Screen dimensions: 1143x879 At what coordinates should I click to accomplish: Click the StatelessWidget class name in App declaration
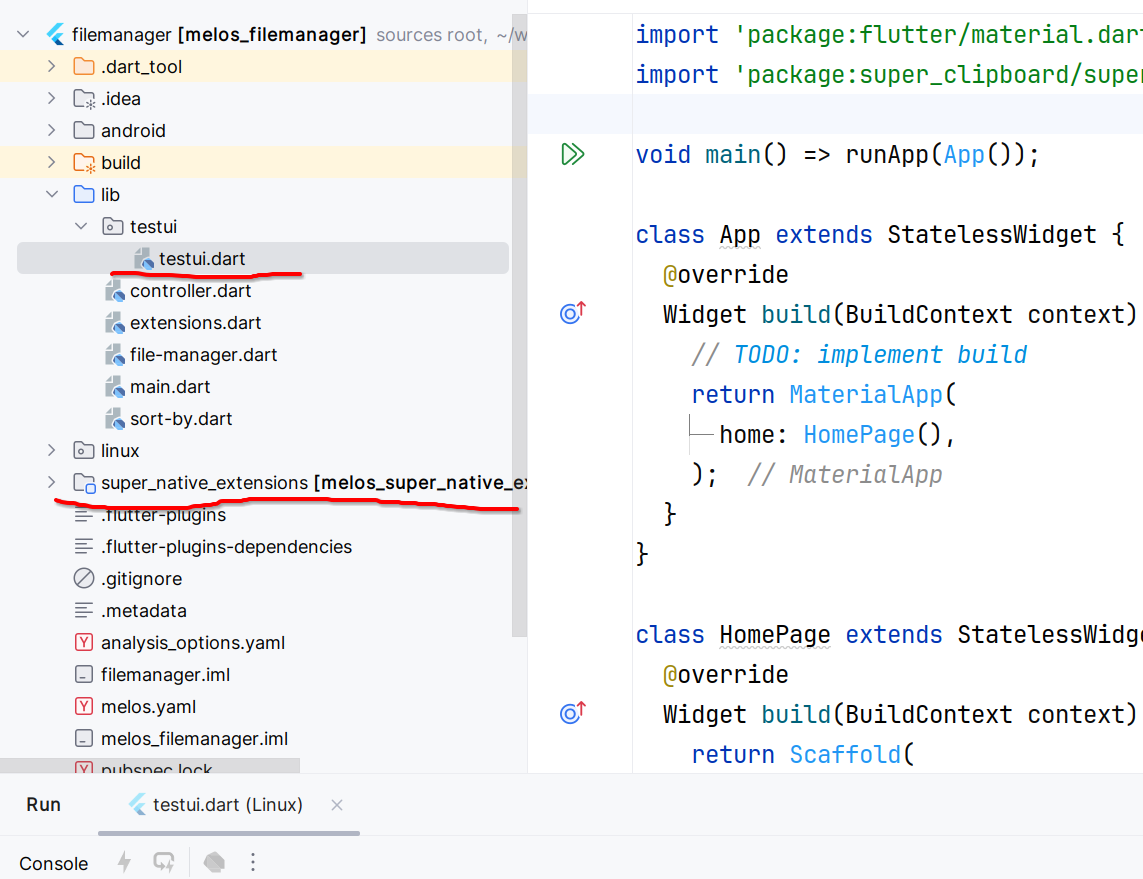tap(991, 235)
